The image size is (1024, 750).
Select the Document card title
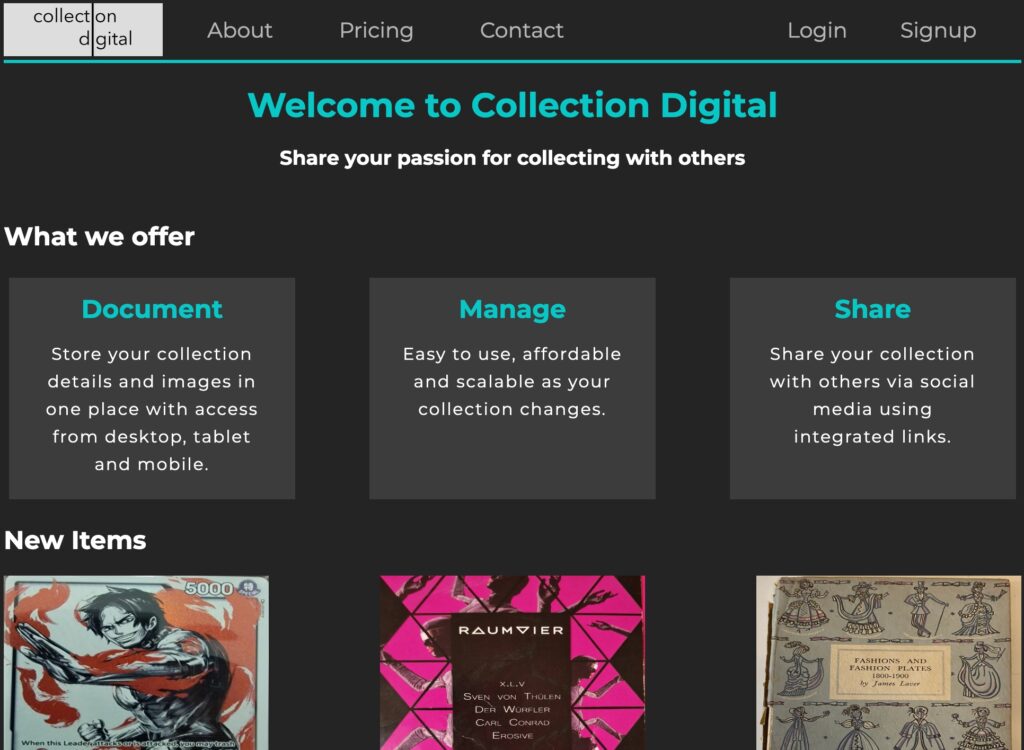click(x=152, y=309)
